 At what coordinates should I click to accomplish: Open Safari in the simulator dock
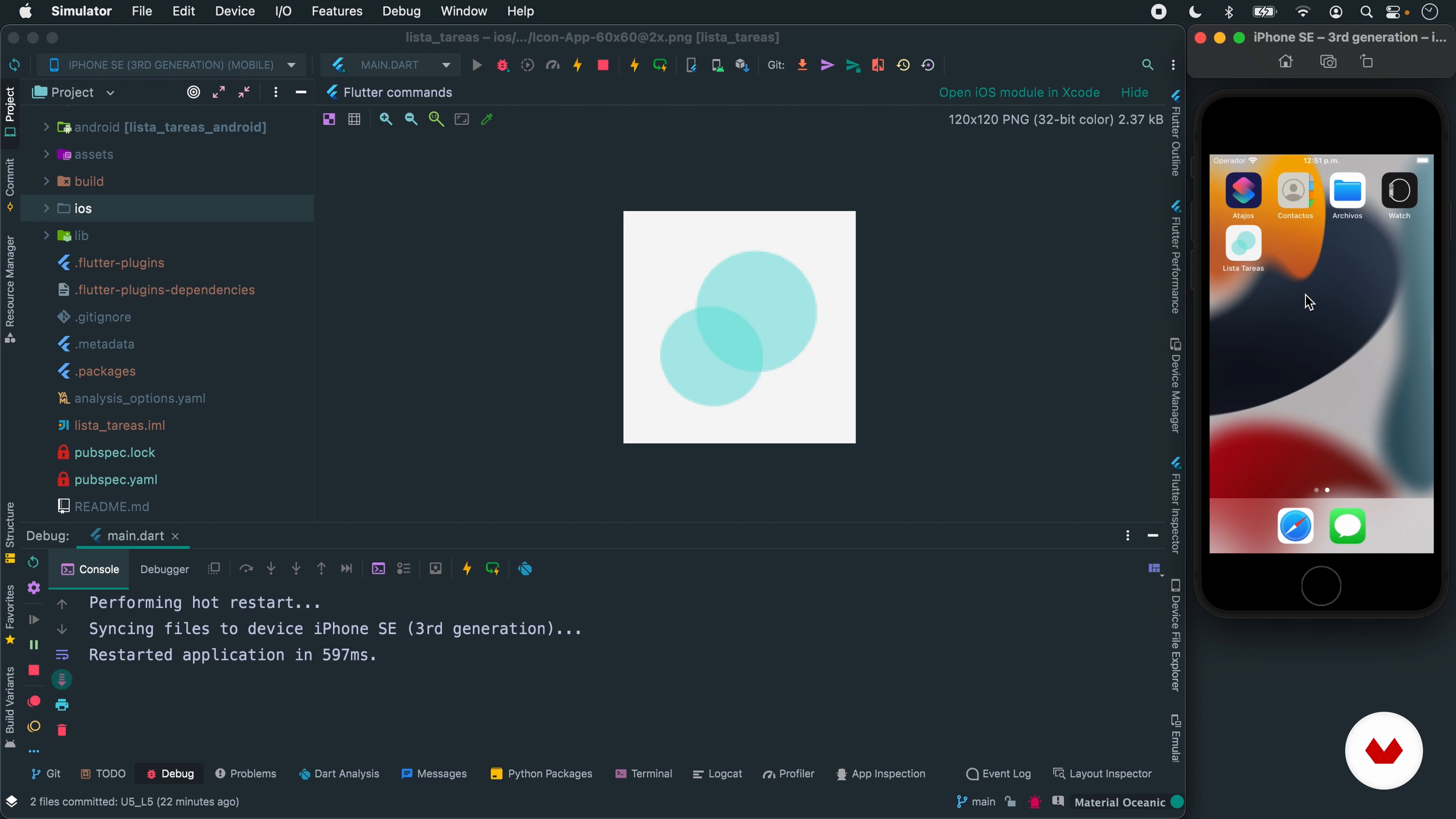pyautogui.click(x=1295, y=526)
